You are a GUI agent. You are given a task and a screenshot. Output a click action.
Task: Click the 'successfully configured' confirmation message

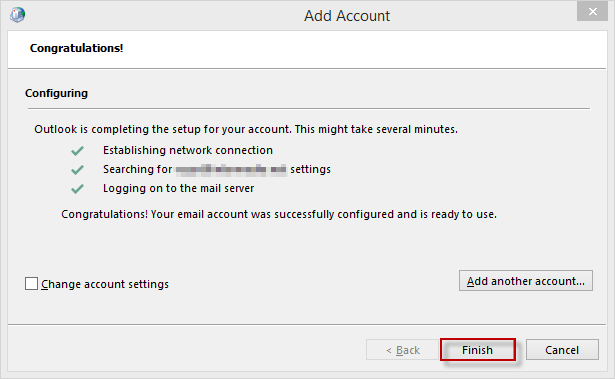tap(279, 214)
